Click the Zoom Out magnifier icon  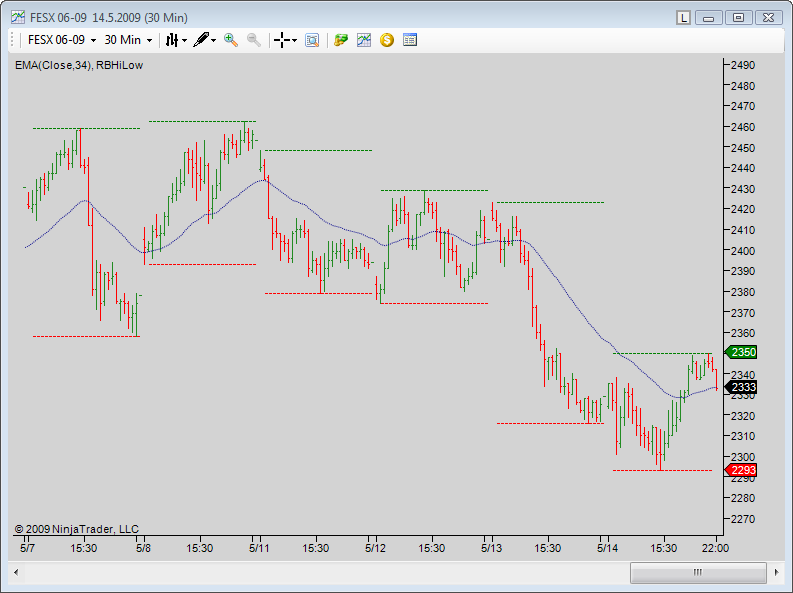coord(254,40)
